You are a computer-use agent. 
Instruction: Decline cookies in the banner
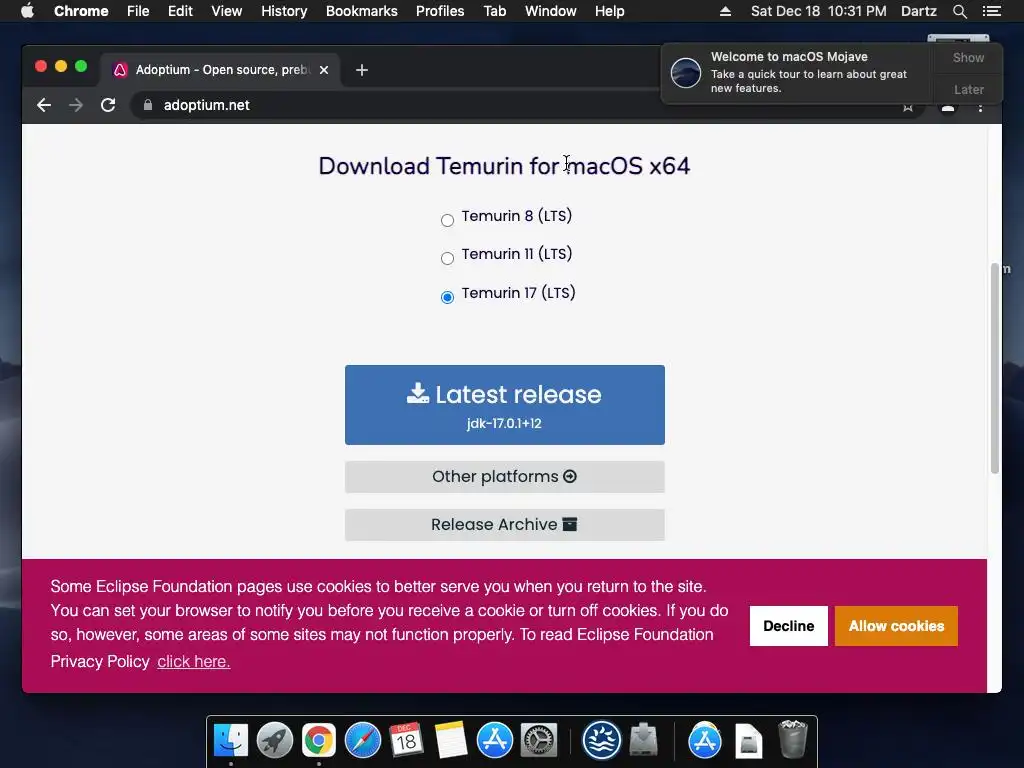(788, 626)
